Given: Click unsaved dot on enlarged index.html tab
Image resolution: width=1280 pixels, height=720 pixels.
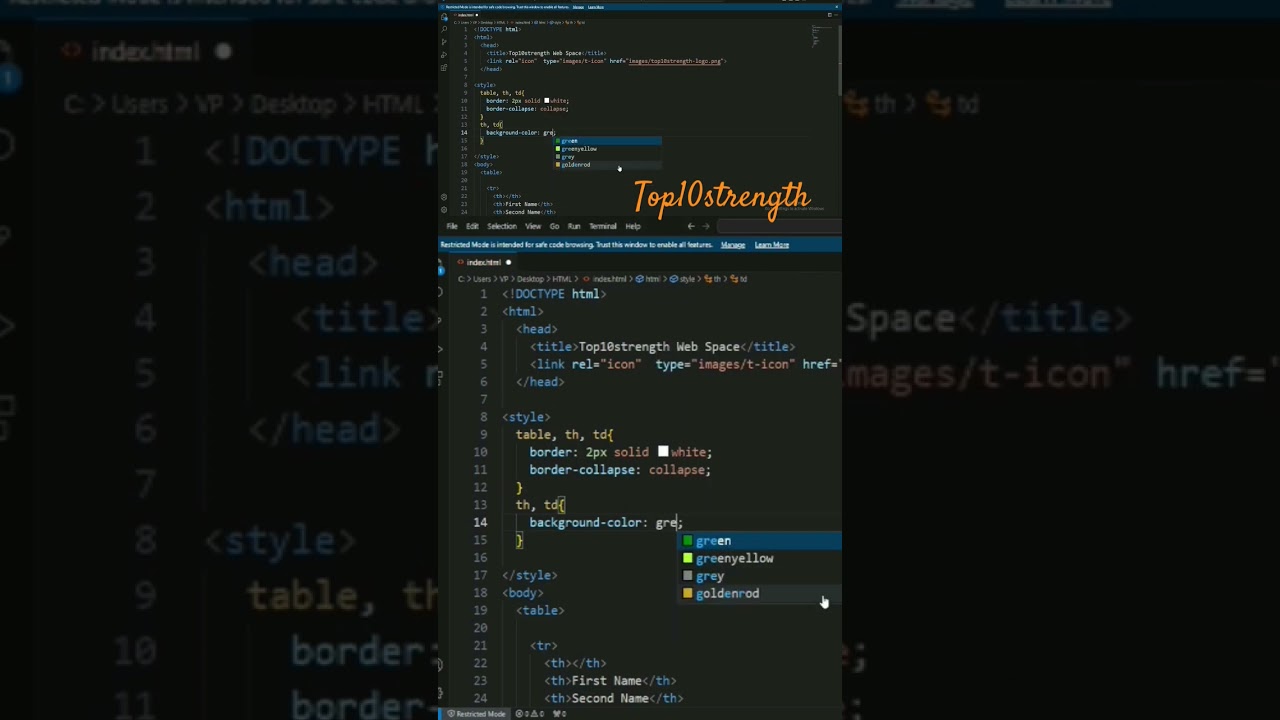Looking at the screenshot, I should click(508, 262).
